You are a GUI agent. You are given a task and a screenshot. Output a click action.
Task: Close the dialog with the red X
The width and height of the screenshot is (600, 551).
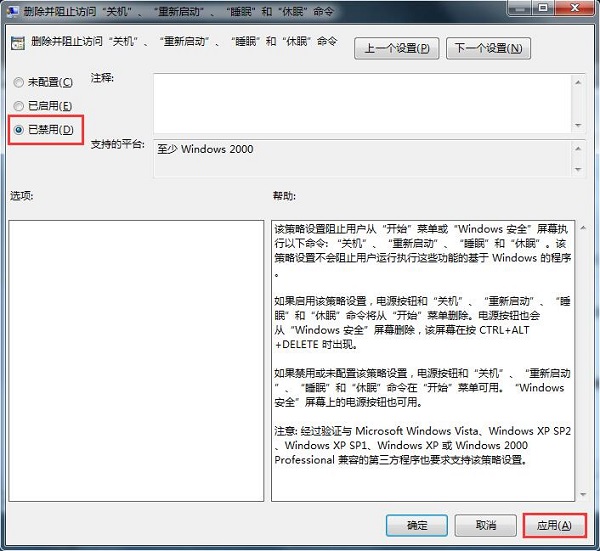point(574,8)
